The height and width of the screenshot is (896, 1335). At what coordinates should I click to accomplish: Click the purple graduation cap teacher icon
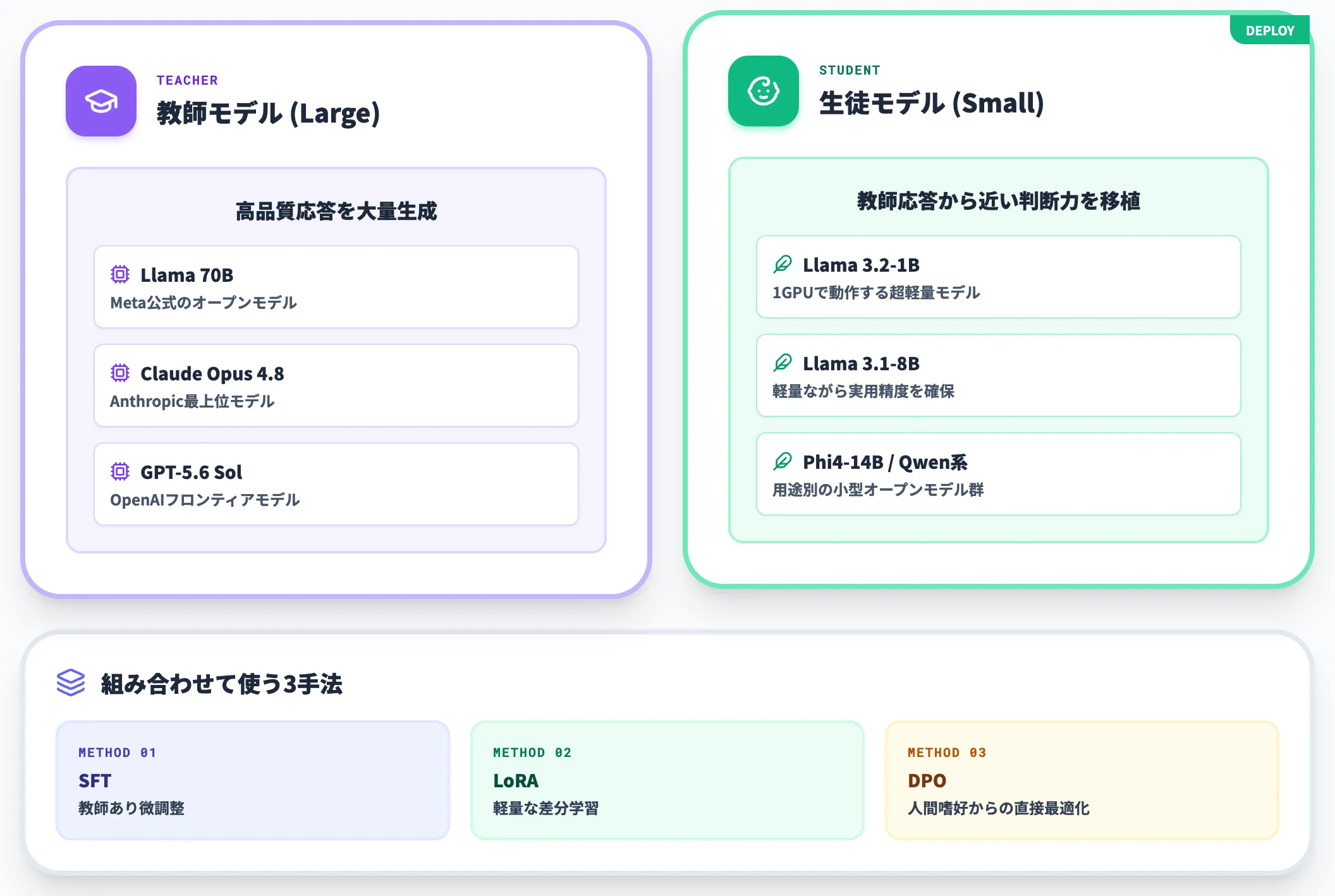101,101
